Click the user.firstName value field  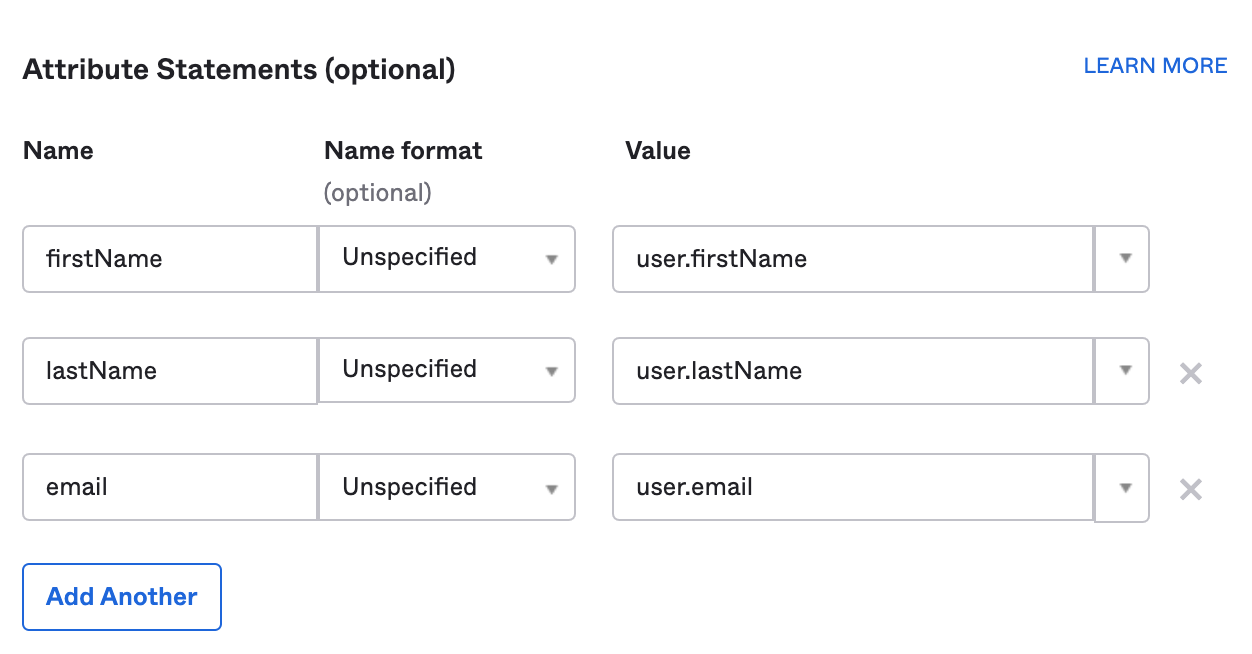point(852,259)
